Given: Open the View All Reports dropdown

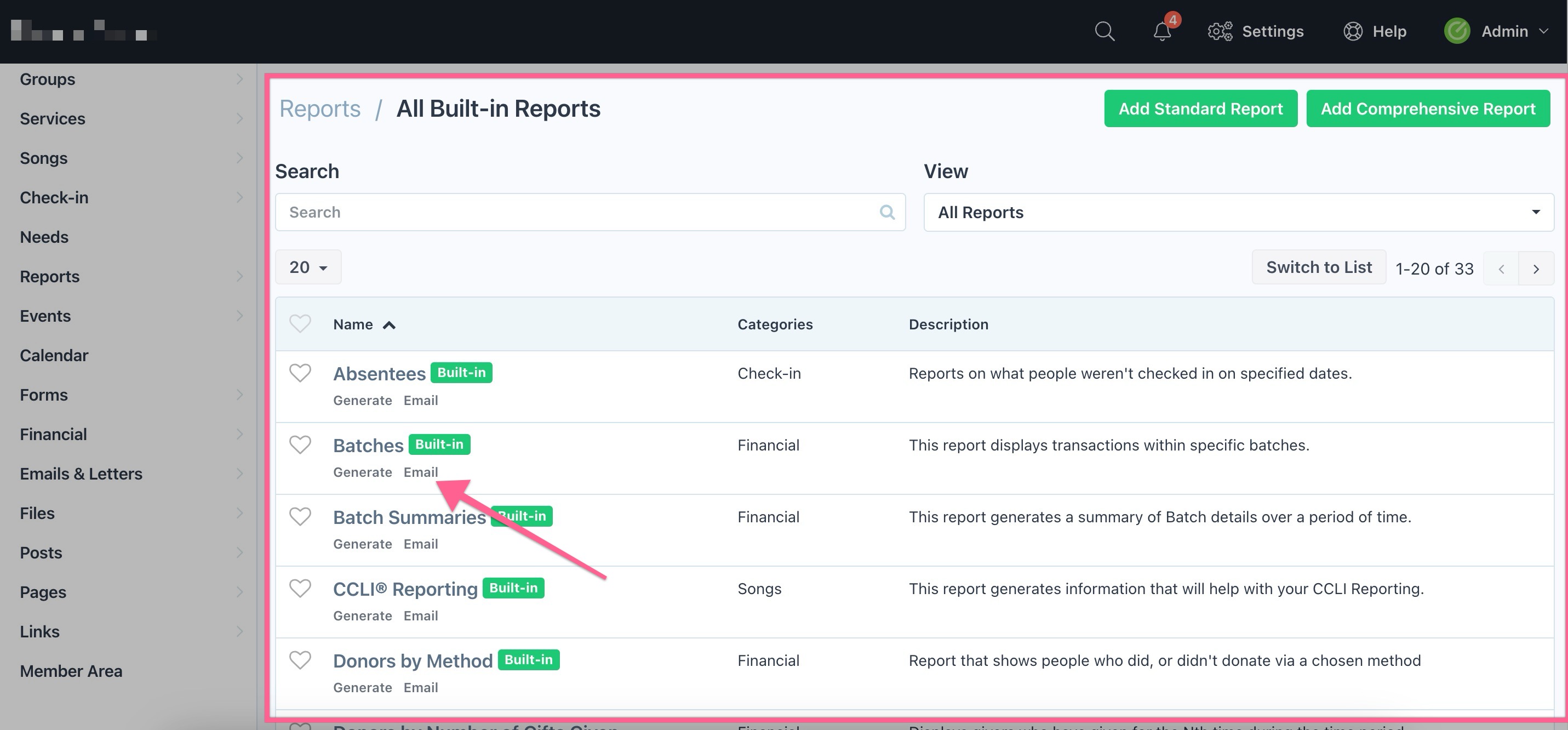Looking at the screenshot, I should (x=1239, y=212).
